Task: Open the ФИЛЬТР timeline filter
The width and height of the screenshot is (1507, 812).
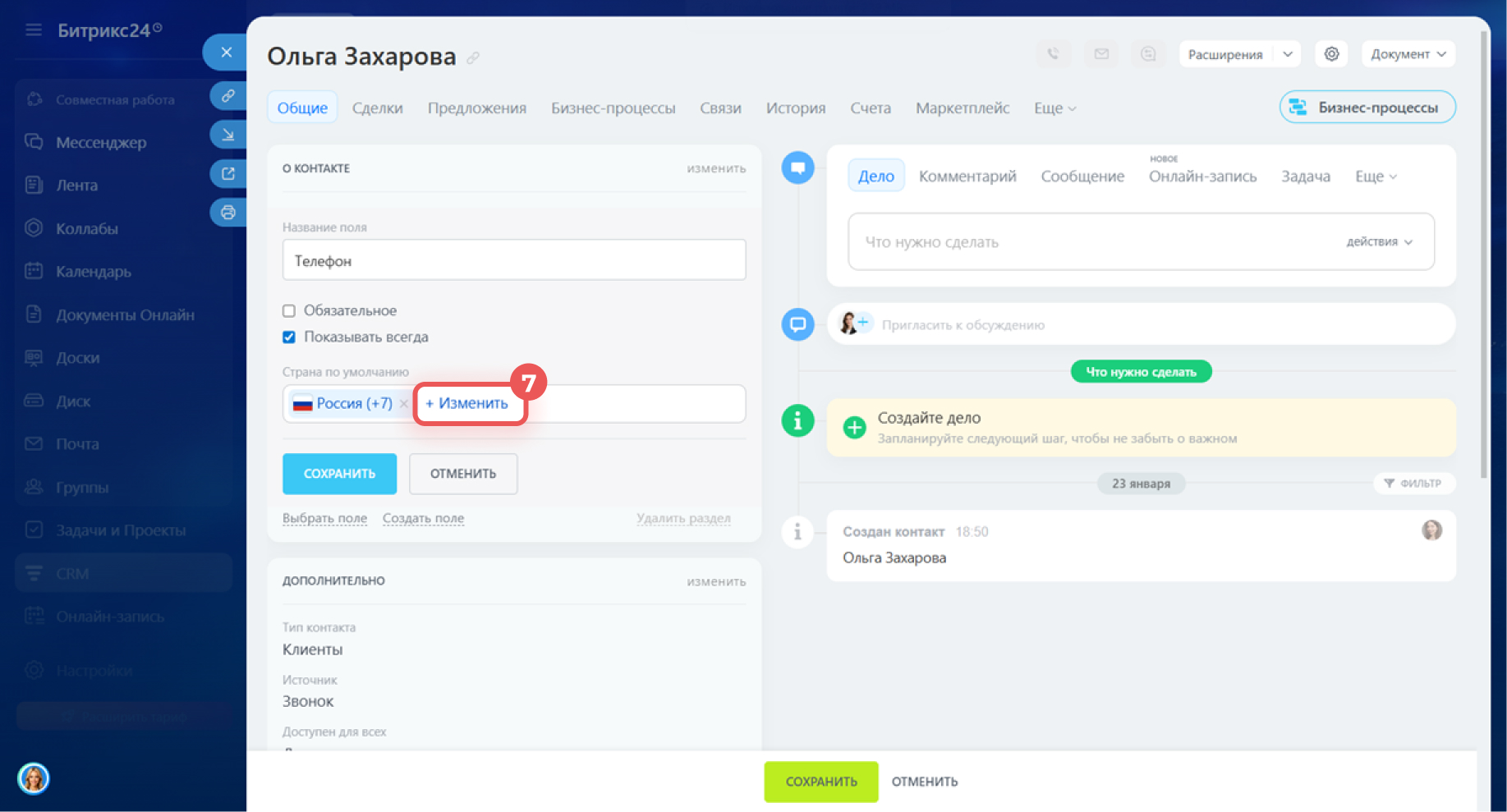Action: (x=1413, y=484)
